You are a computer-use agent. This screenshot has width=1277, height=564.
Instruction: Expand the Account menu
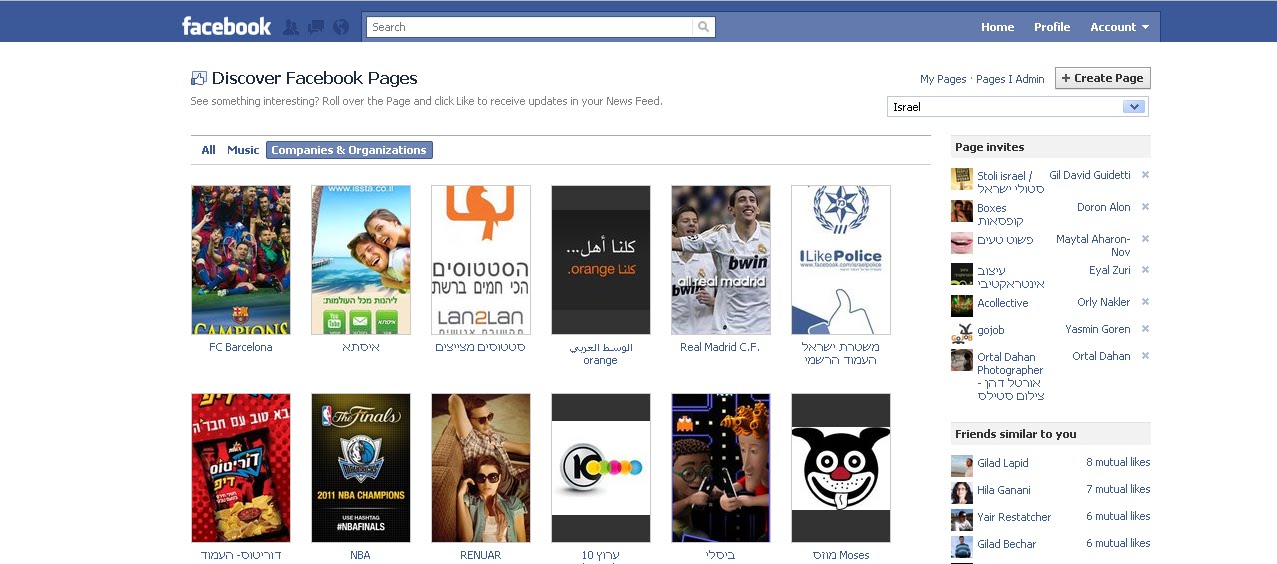click(x=1119, y=27)
